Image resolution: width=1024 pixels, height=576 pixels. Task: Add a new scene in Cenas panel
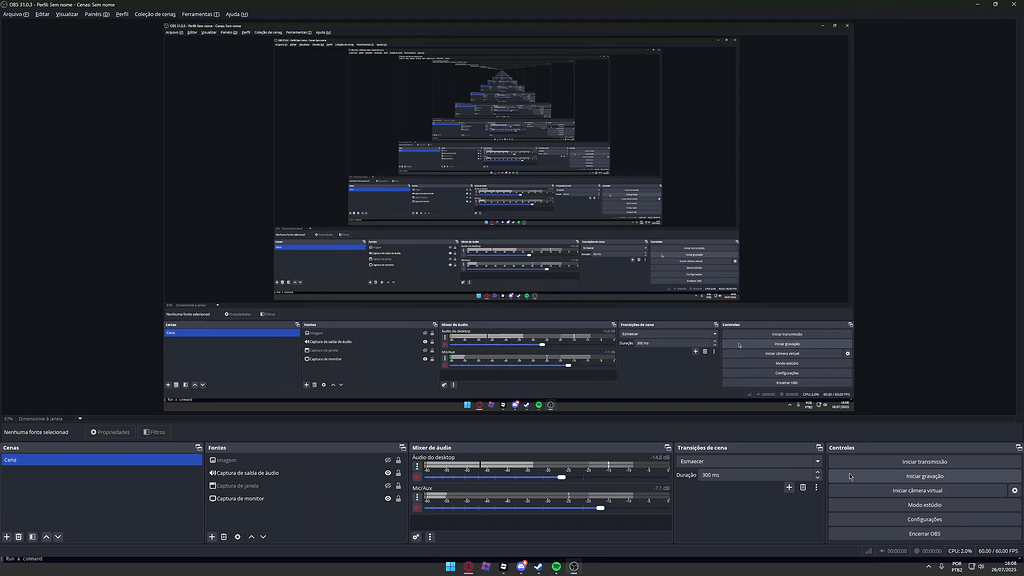pos(7,537)
